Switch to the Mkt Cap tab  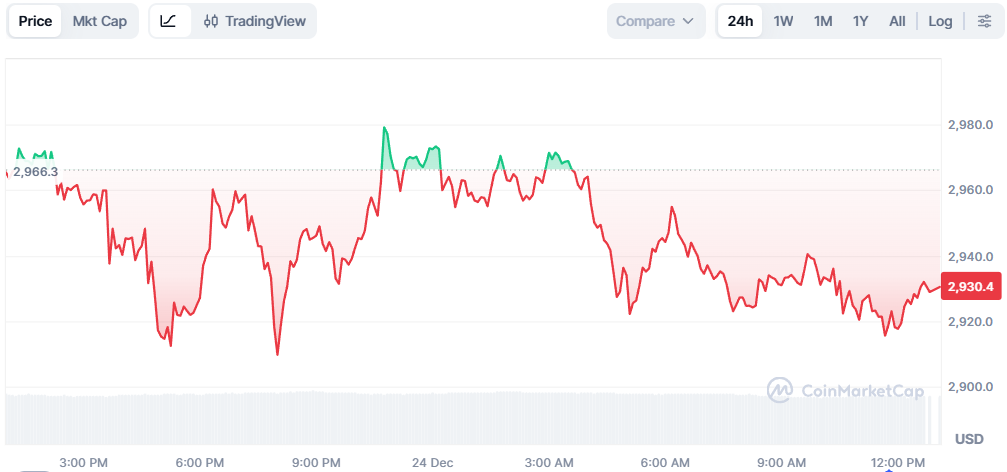coord(100,21)
